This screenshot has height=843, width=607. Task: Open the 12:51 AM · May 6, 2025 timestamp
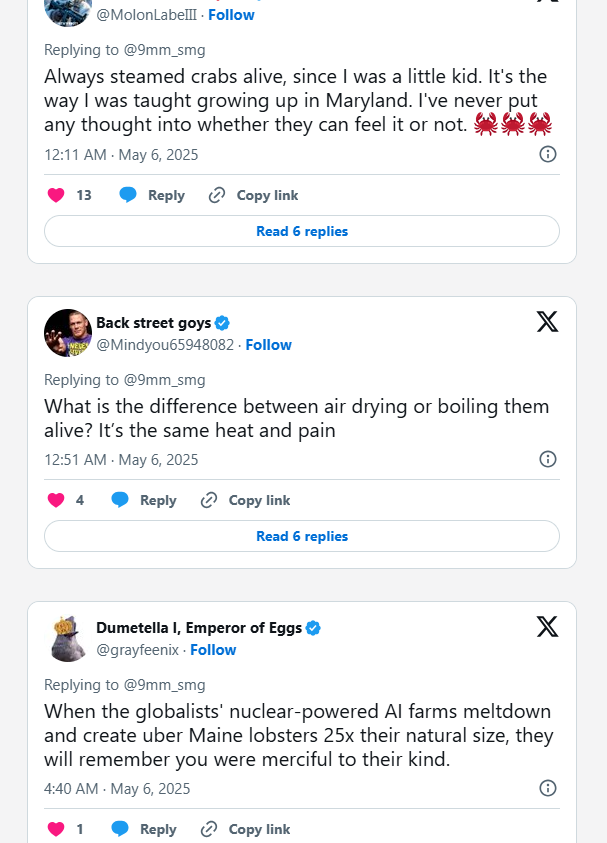click(121, 460)
